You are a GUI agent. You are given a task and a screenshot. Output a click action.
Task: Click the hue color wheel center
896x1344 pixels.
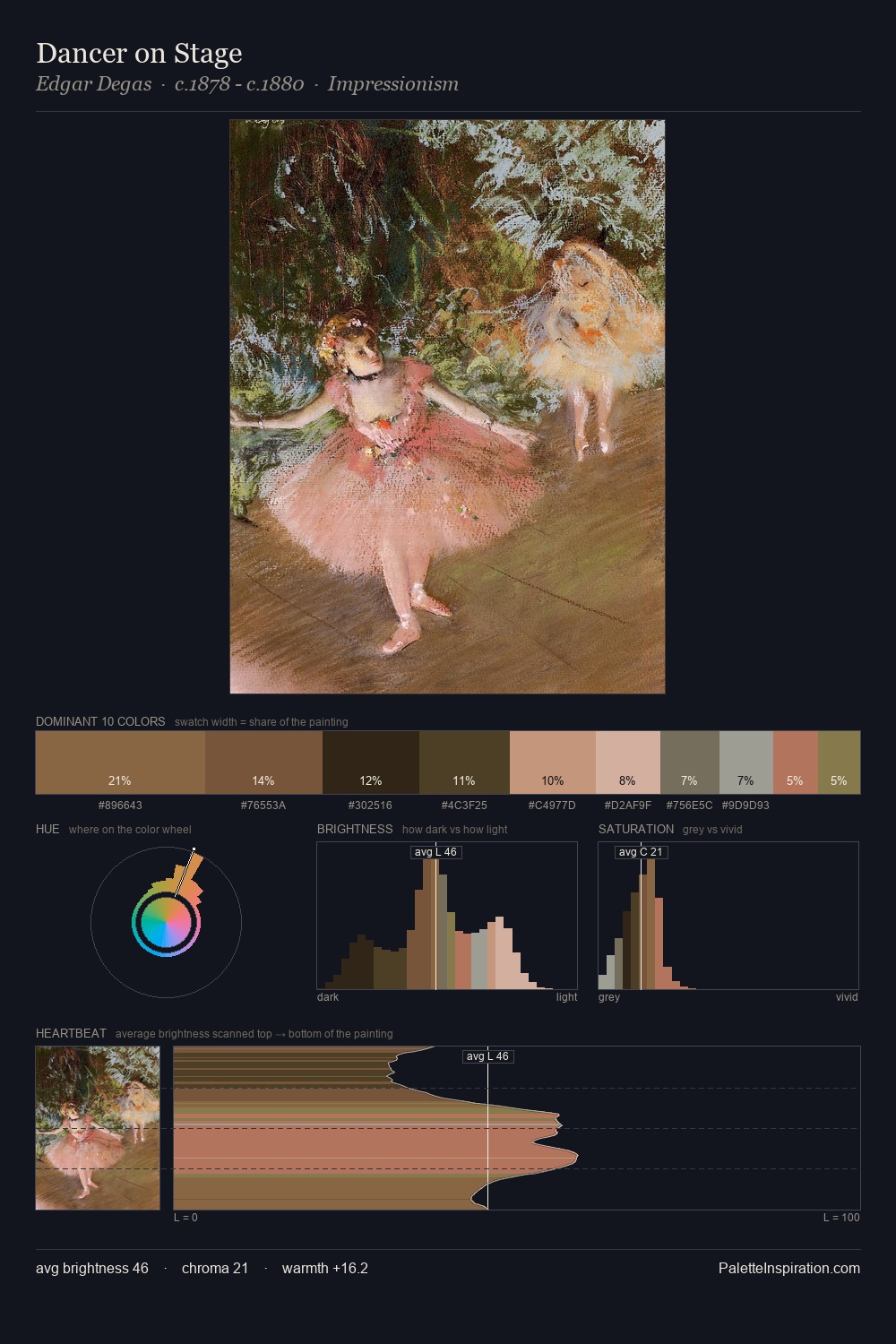point(166,922)
